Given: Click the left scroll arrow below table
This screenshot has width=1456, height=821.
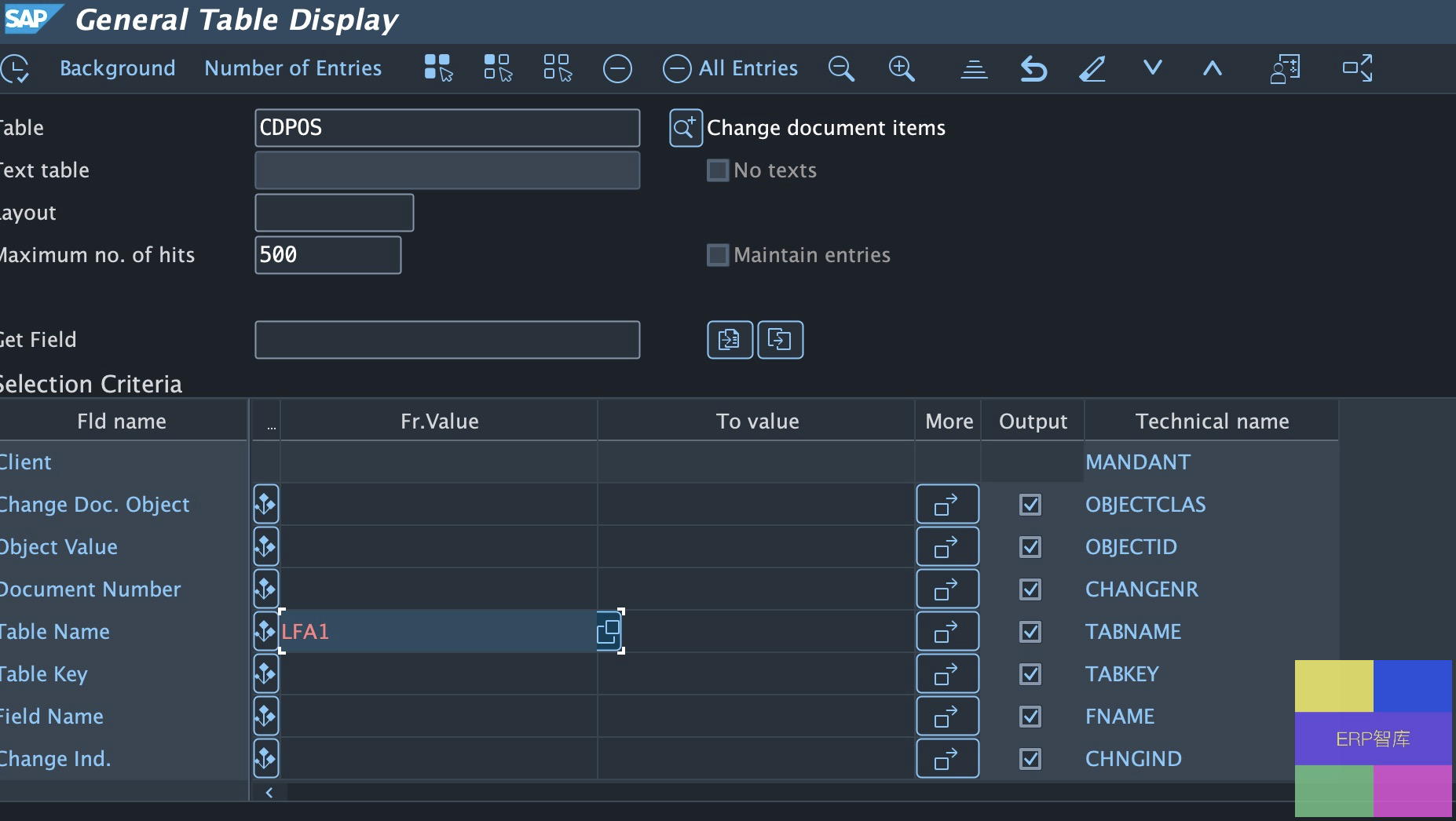Looking at the screenshot, I should 269,792.
